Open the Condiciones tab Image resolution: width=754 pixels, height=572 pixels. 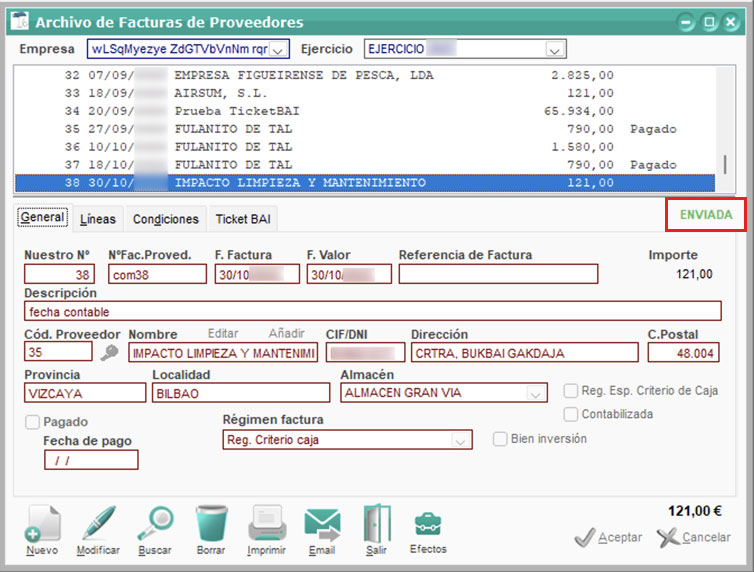click(166, 219)
